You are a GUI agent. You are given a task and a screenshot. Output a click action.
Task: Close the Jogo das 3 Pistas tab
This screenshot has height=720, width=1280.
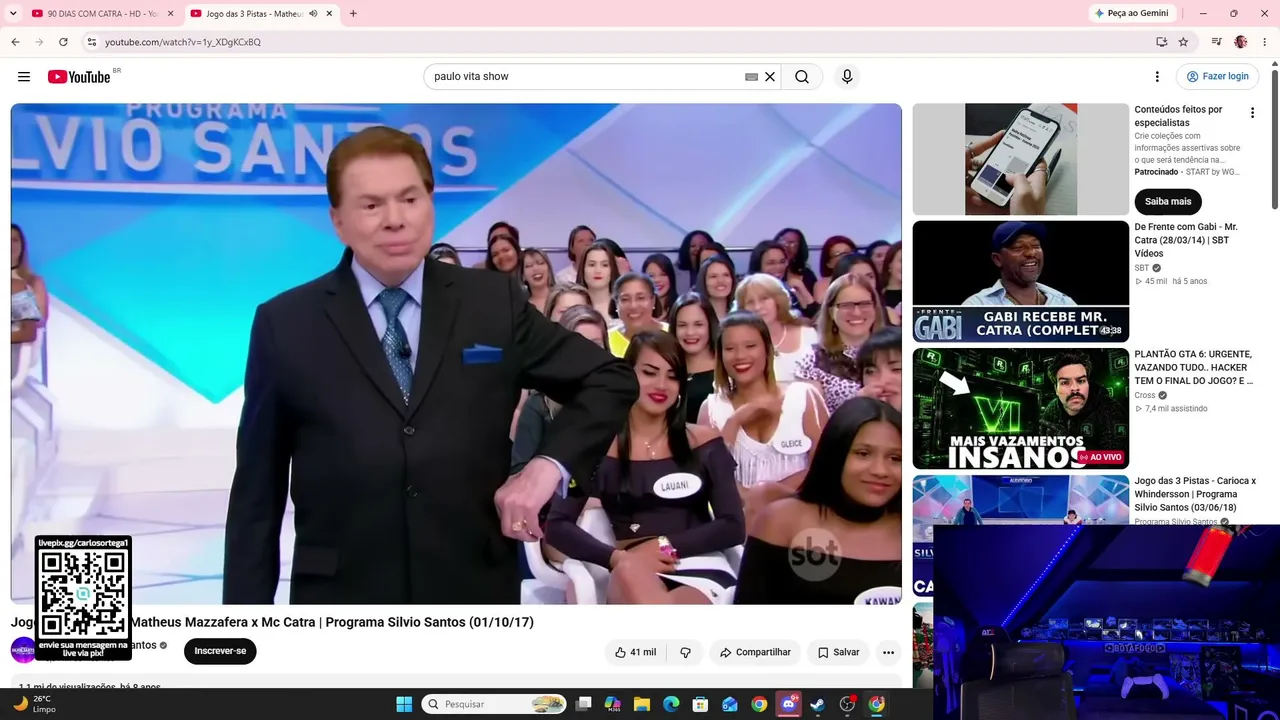tap(329, 14)
